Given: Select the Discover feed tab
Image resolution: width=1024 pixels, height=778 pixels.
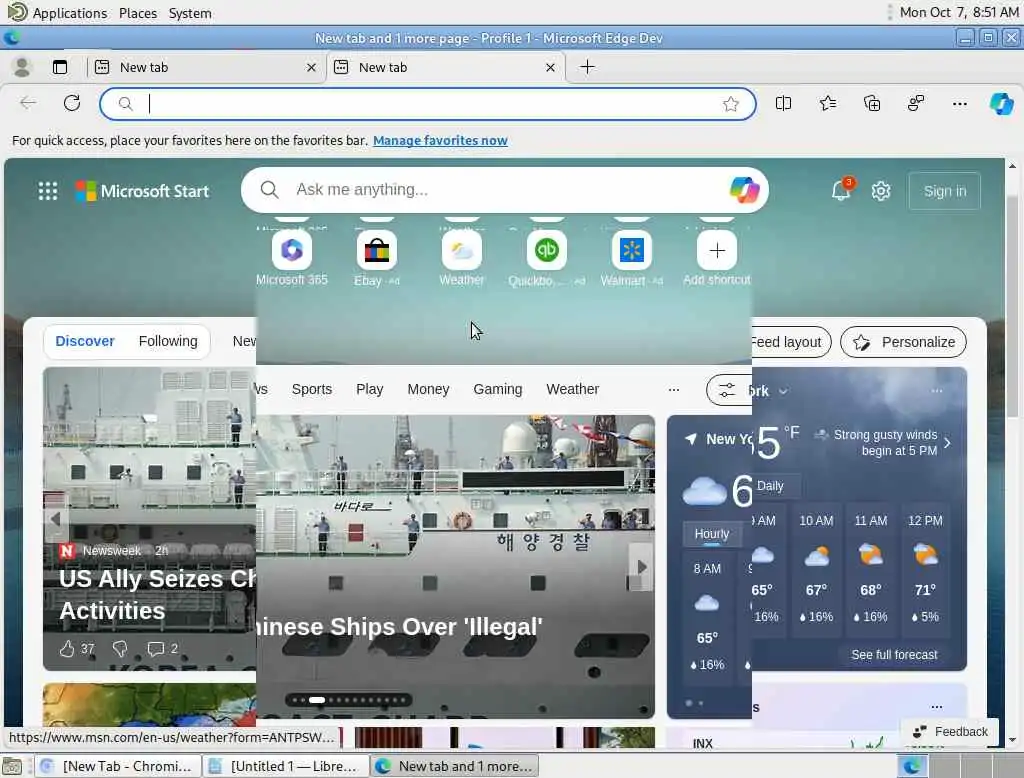Looking at the screenshot, I should 85,341.
